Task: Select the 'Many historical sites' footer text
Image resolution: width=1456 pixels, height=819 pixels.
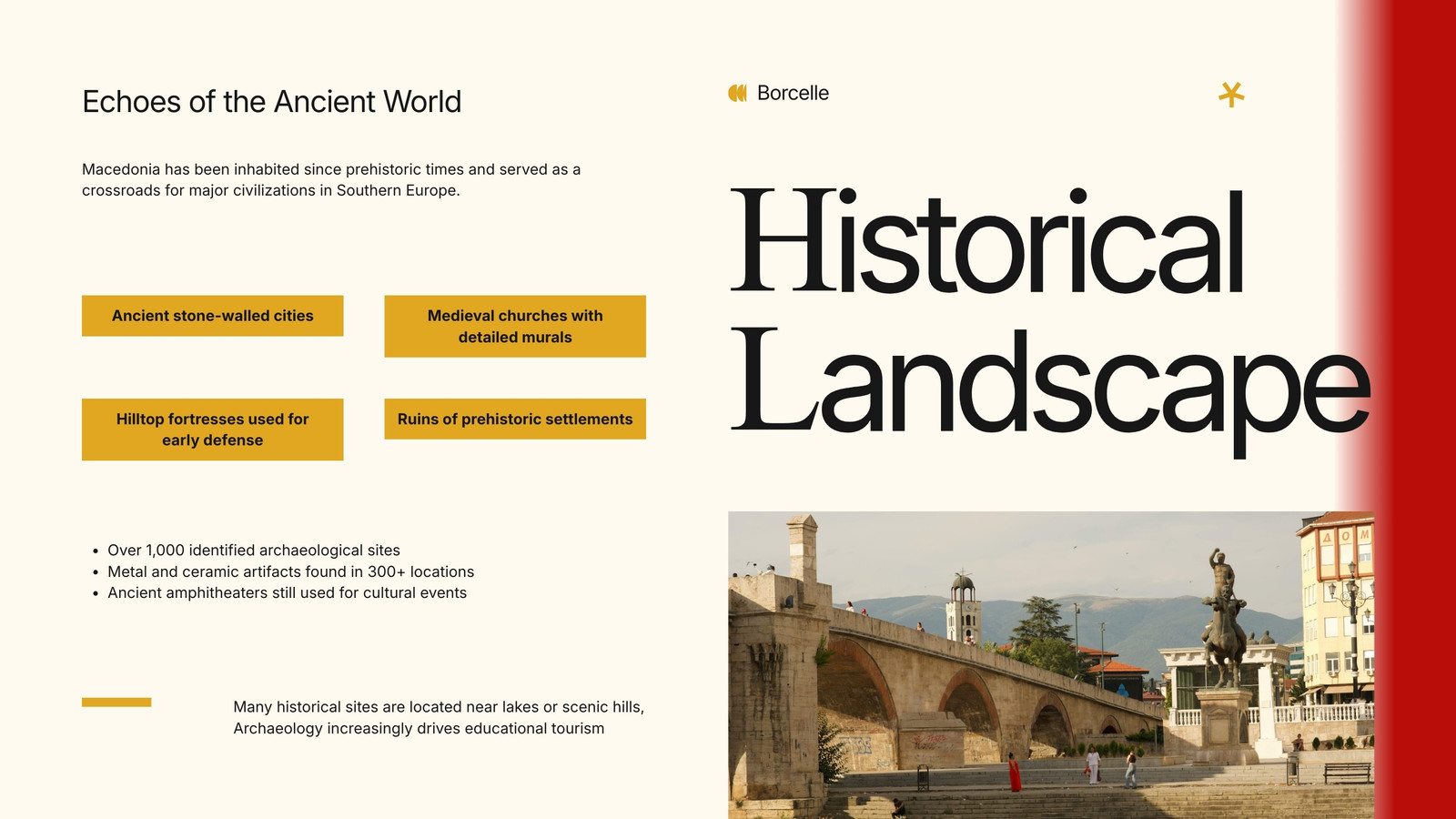Action: (439, 717)
